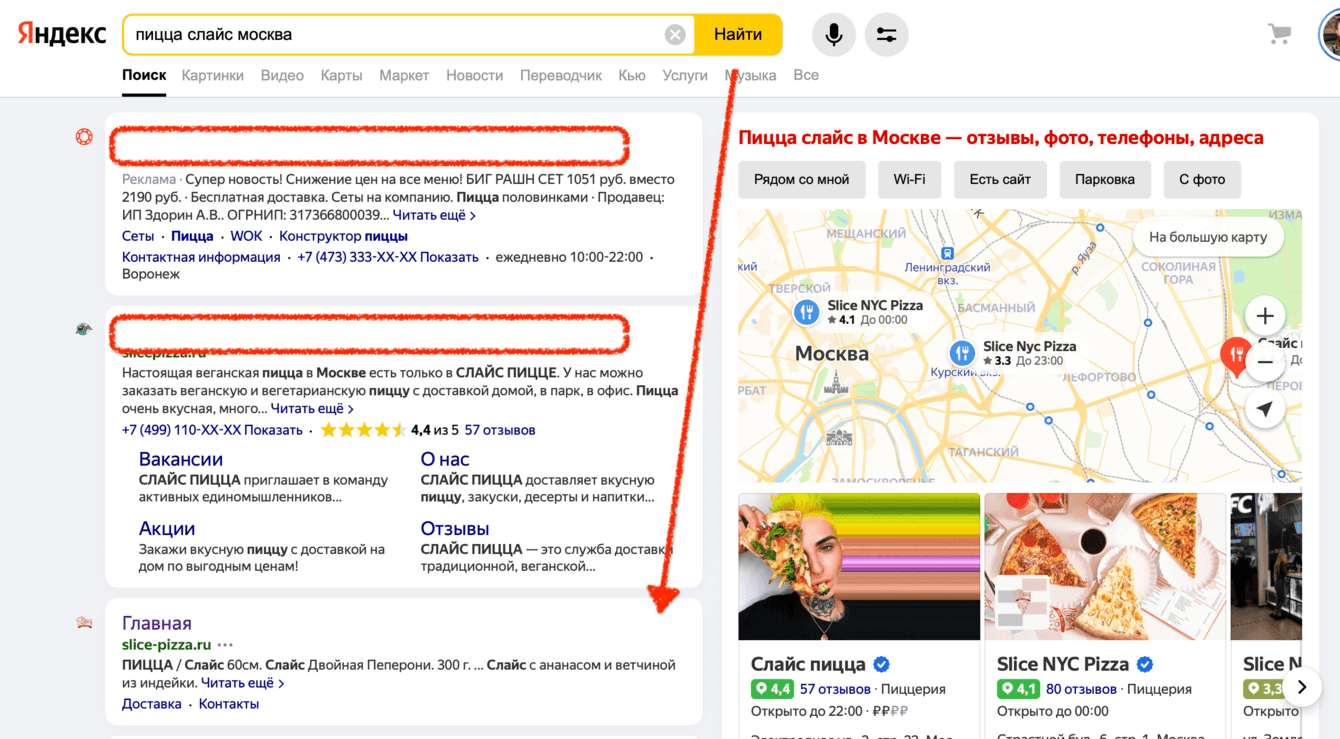Open the Акции sitelink

167,528
